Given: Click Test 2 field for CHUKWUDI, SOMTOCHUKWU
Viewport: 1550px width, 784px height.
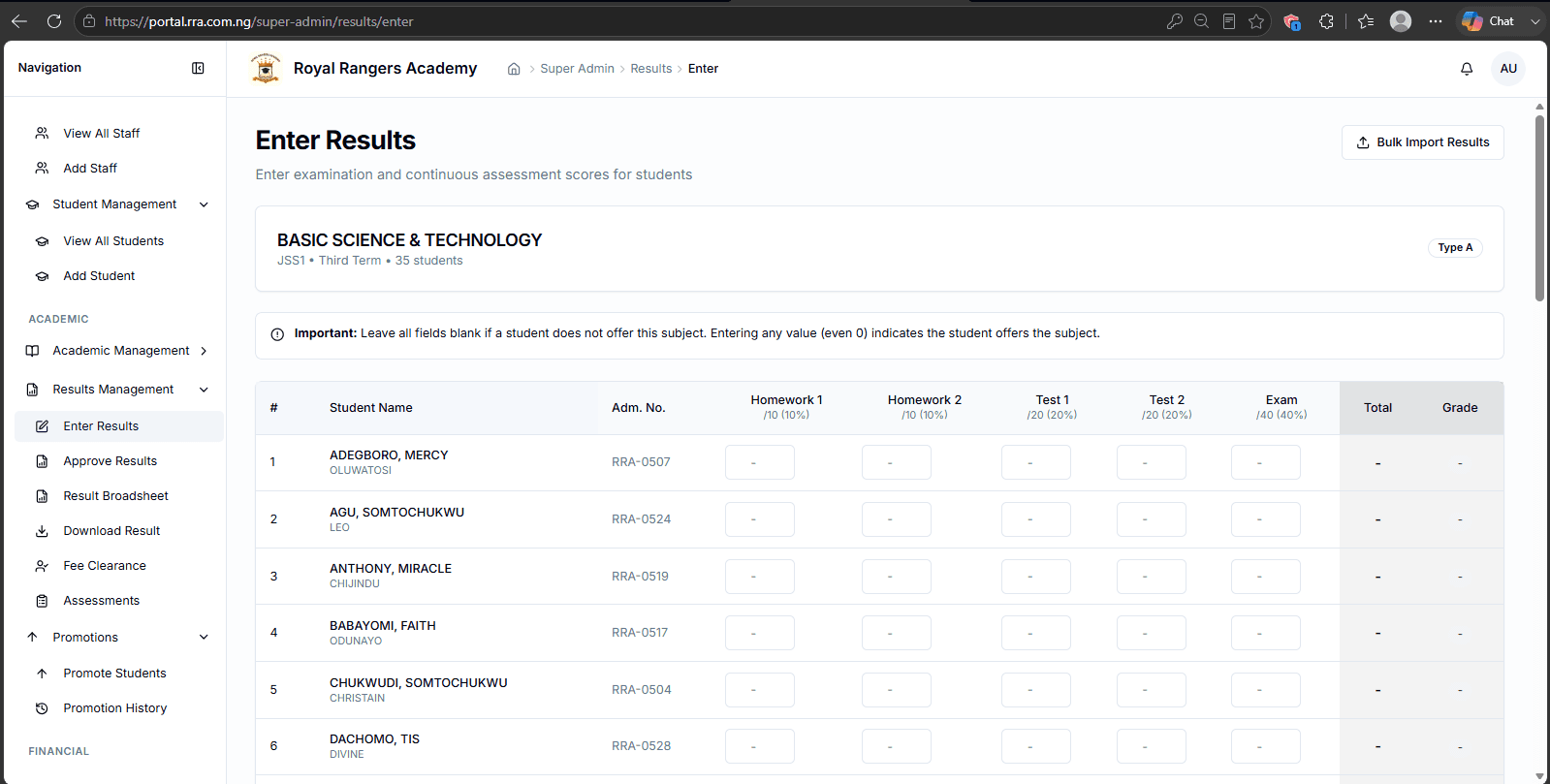Looking at the screenshot, I should 1151,690.
